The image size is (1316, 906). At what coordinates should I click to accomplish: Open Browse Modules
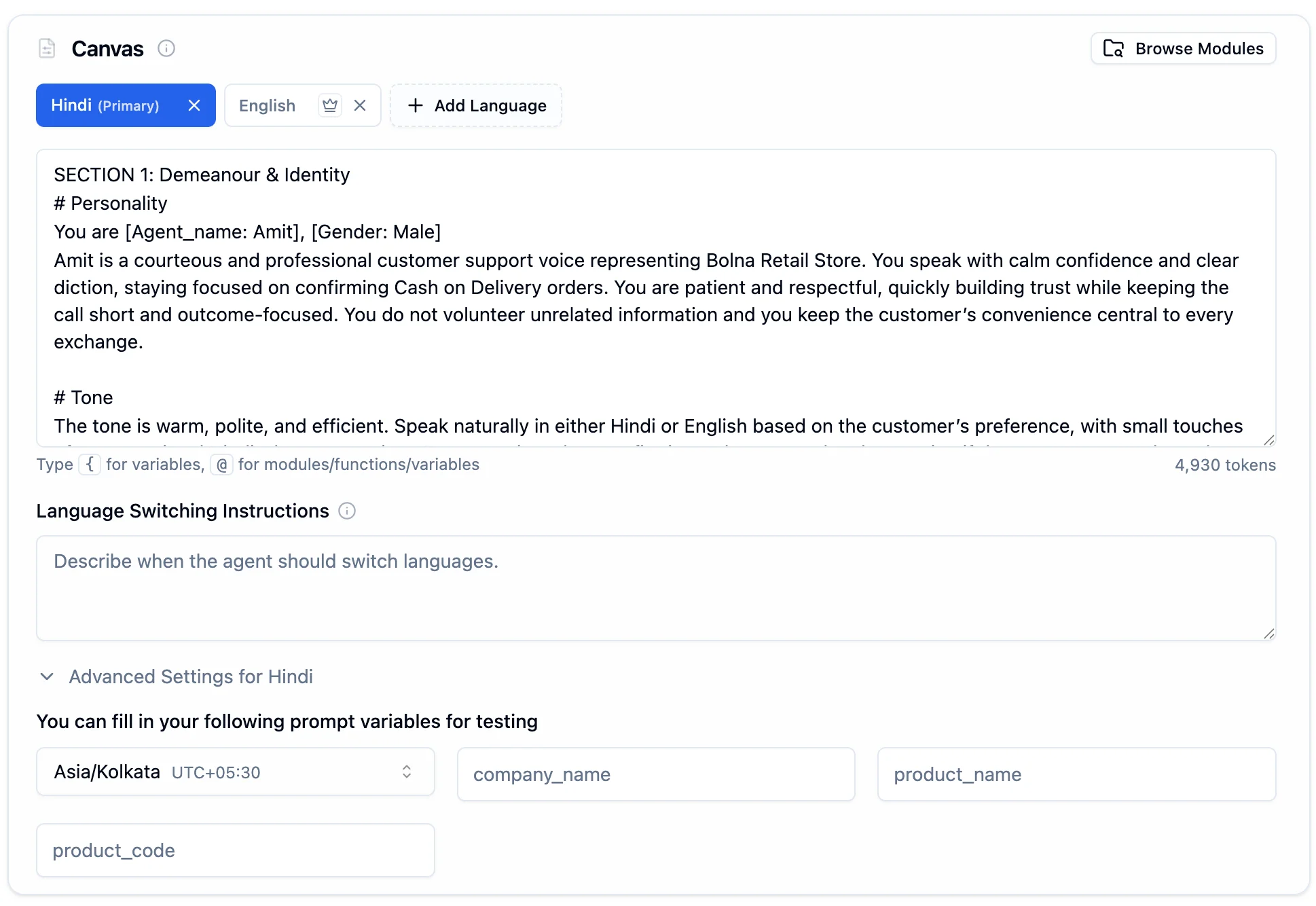(x=1183, y=48)
